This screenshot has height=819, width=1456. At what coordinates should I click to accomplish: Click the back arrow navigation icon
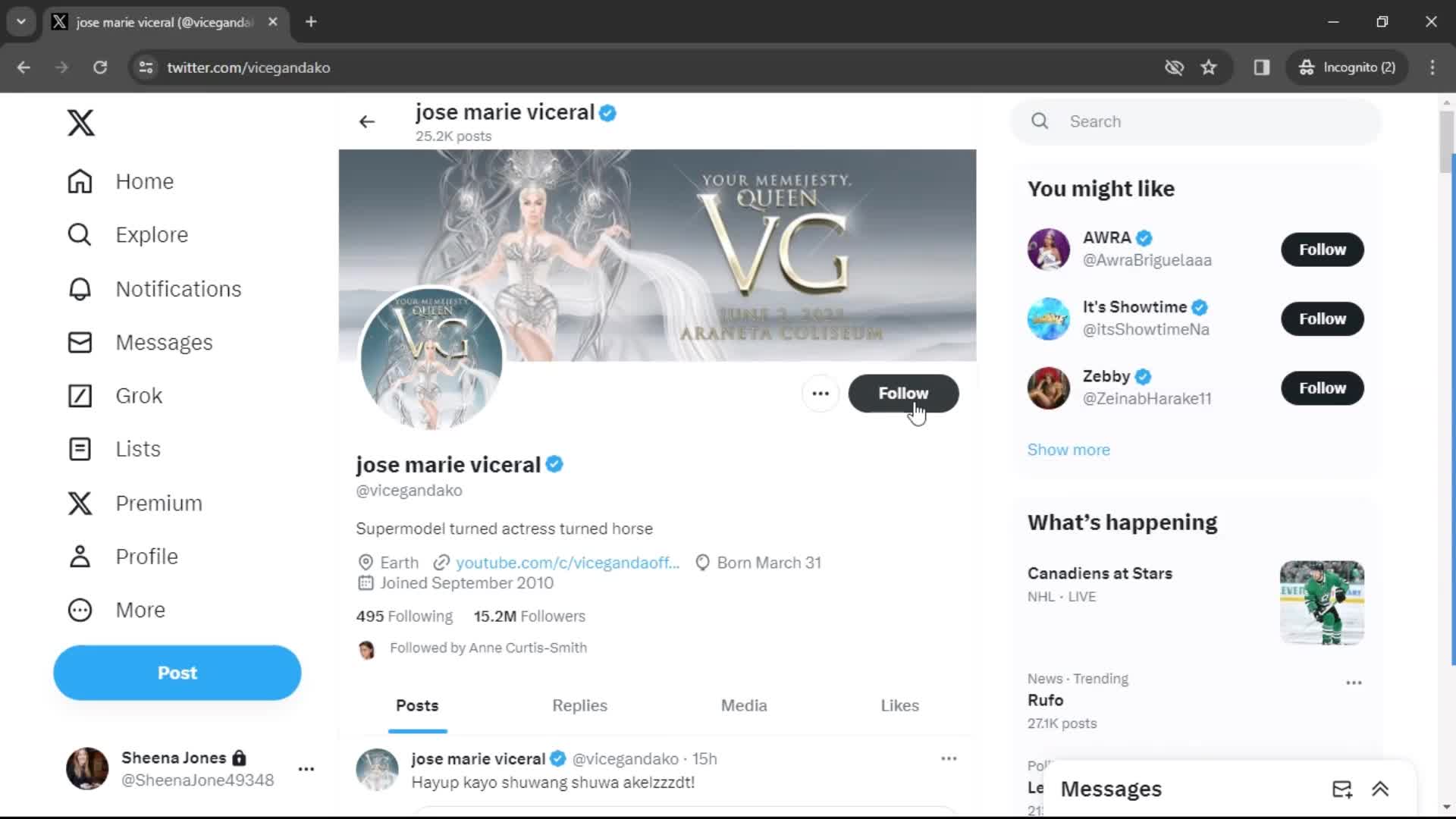(x=368, y=121)
